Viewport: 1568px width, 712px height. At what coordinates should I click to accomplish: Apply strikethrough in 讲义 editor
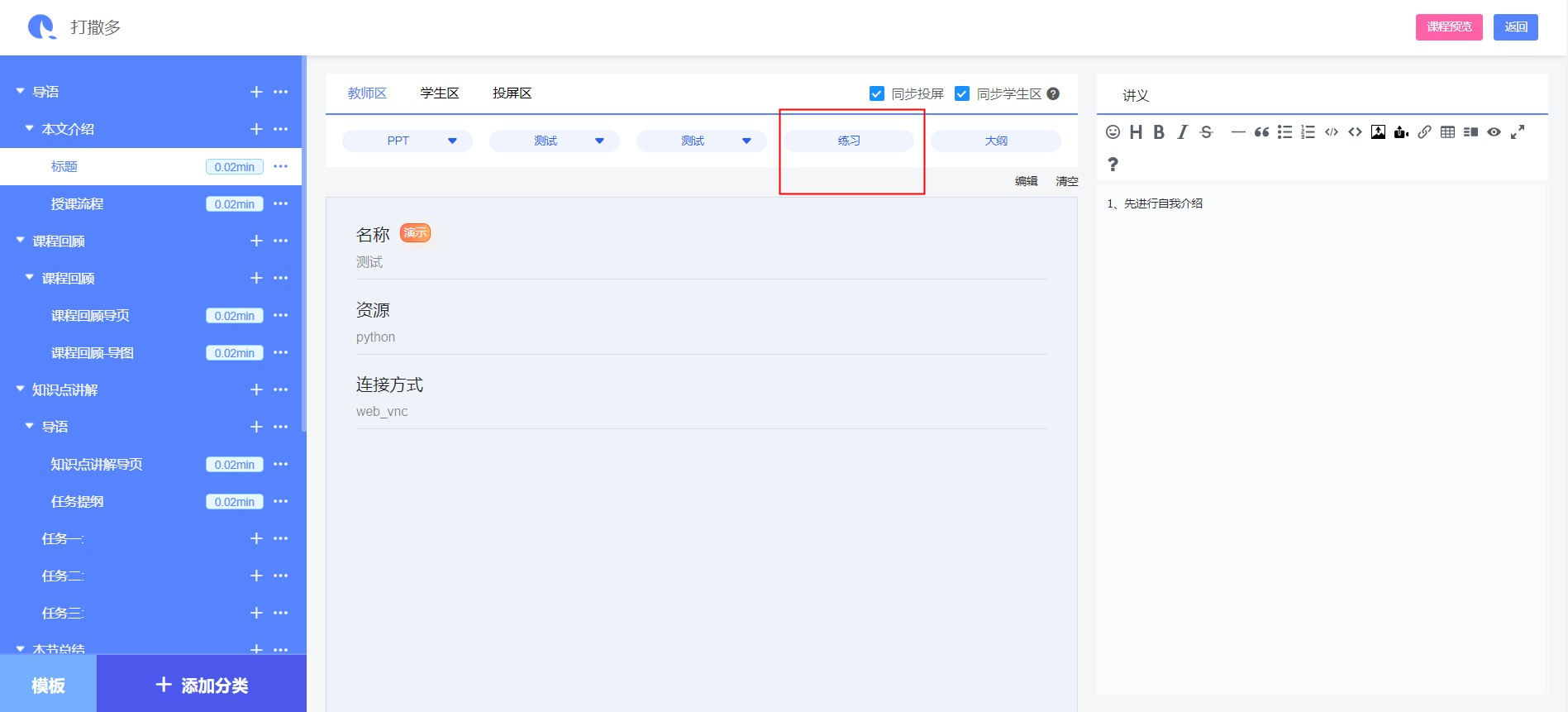(1206, 132)
